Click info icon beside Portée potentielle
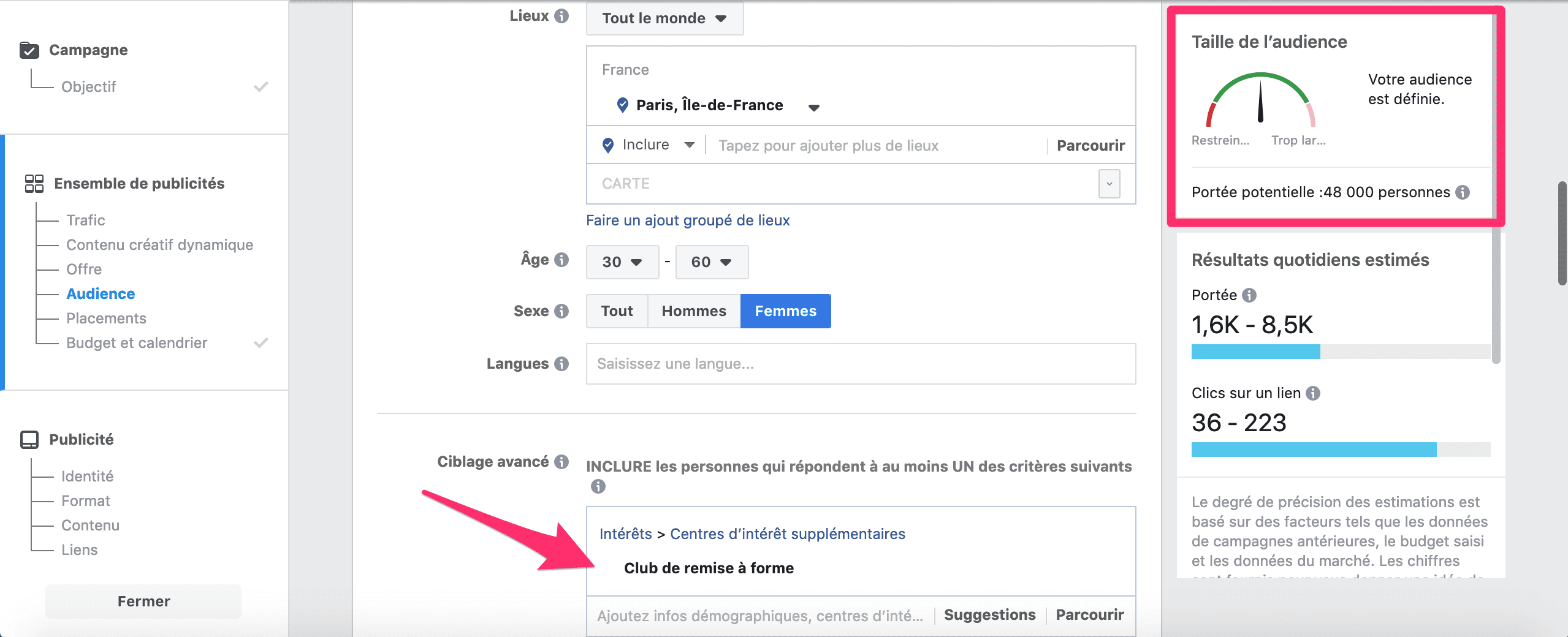 1463,192
